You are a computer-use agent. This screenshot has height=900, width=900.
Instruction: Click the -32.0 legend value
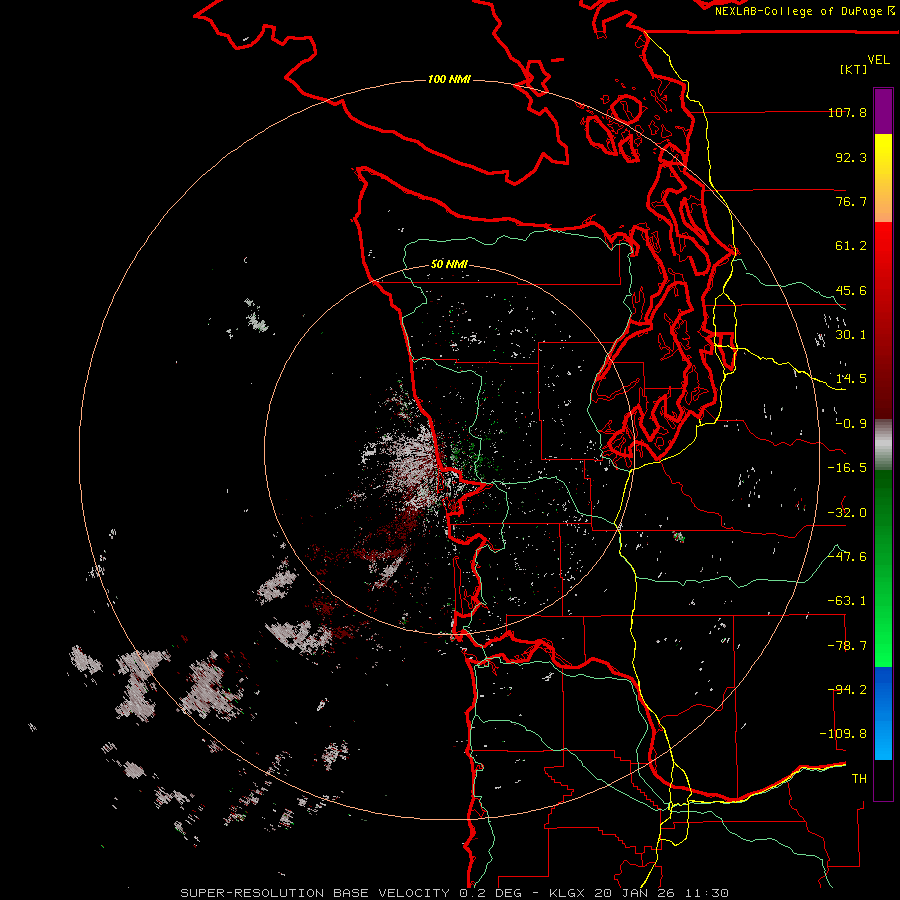pos(847,513)
